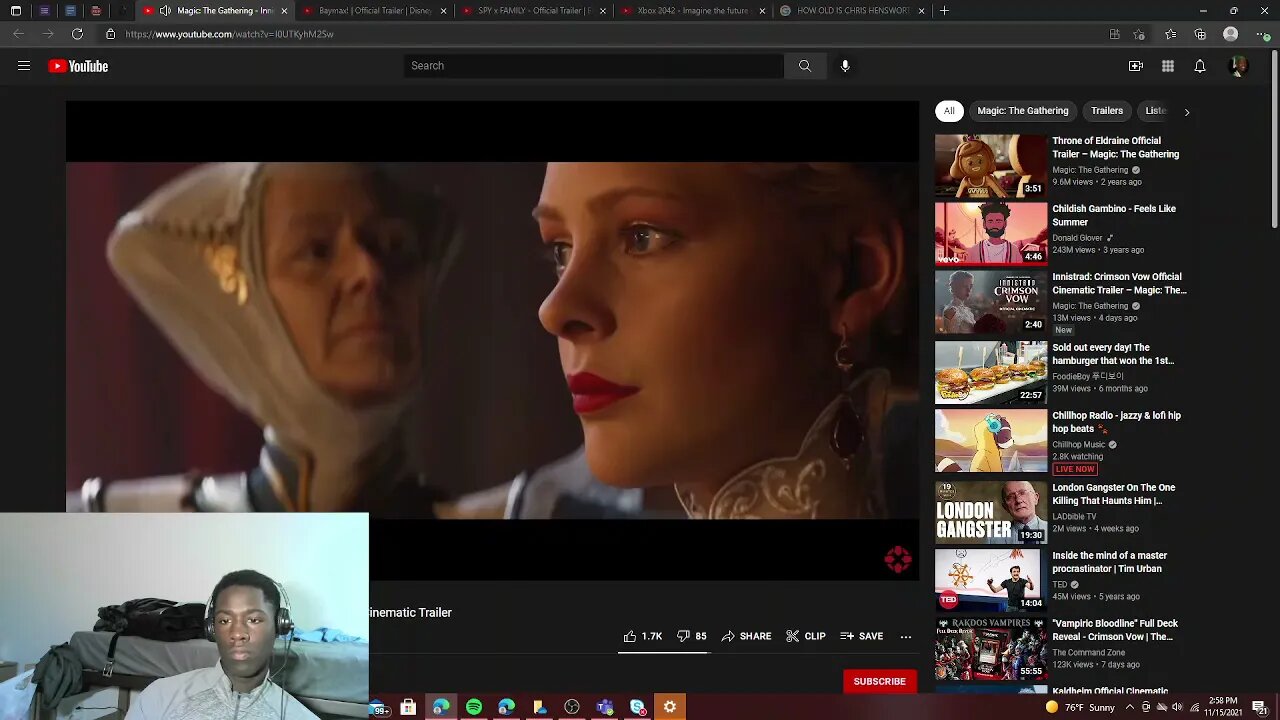Viewport: 1280px width, 720px height.
Task: Open the account avatar menu
Action: [1238, 66]
